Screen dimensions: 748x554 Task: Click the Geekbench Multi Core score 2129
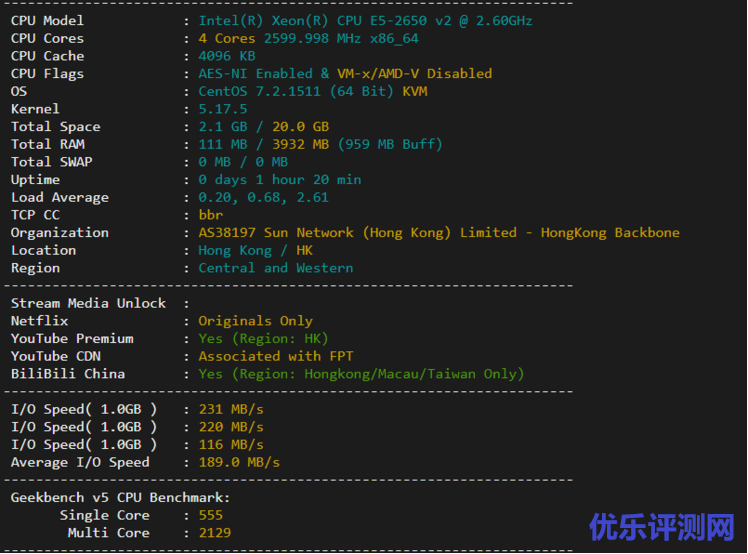pos(215,533)
